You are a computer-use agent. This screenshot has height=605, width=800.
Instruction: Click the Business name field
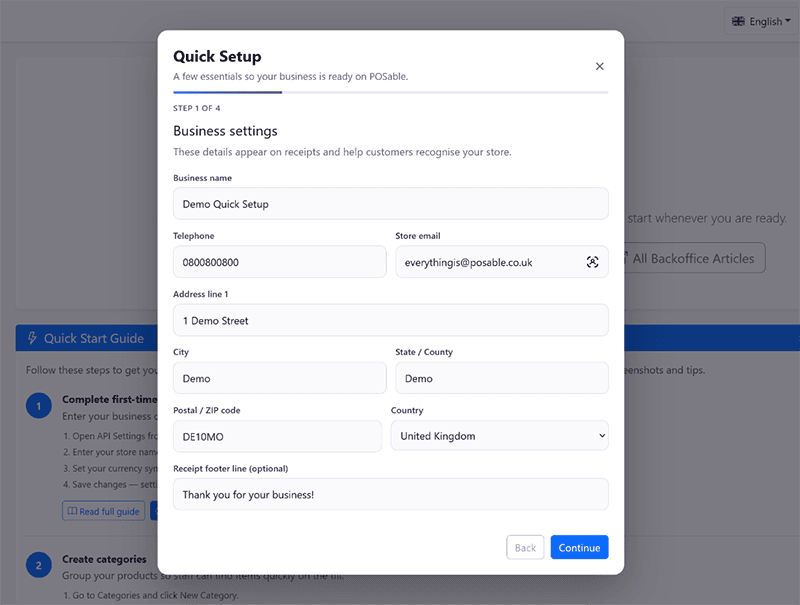(391, 204)
